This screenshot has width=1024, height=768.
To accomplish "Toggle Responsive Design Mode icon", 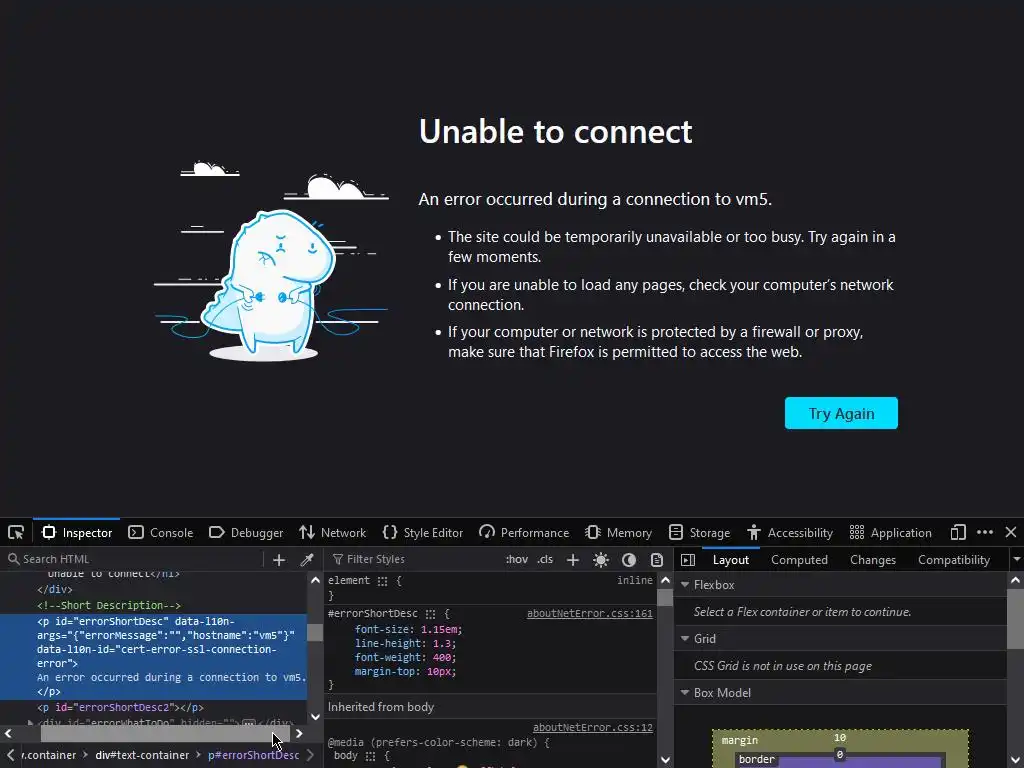I will [x=958, y=532].
